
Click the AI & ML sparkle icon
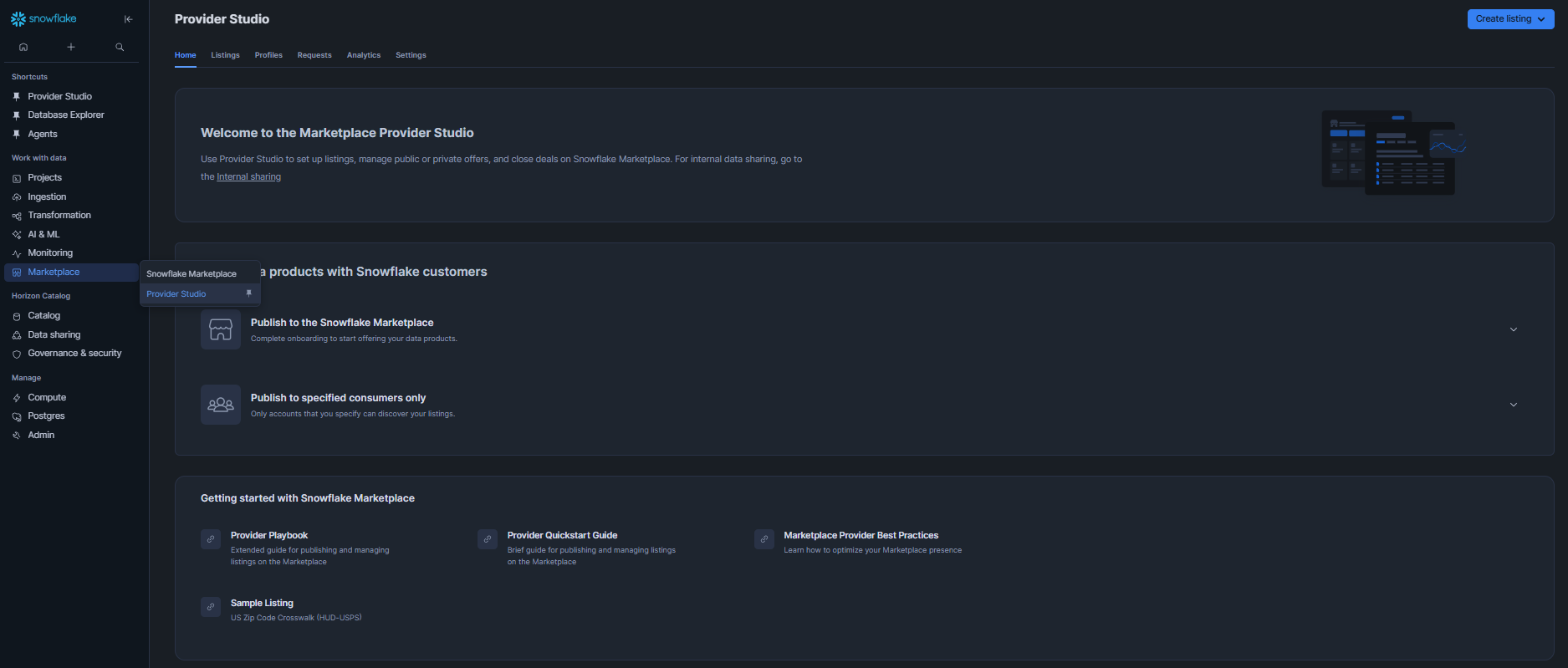[17, 235]
